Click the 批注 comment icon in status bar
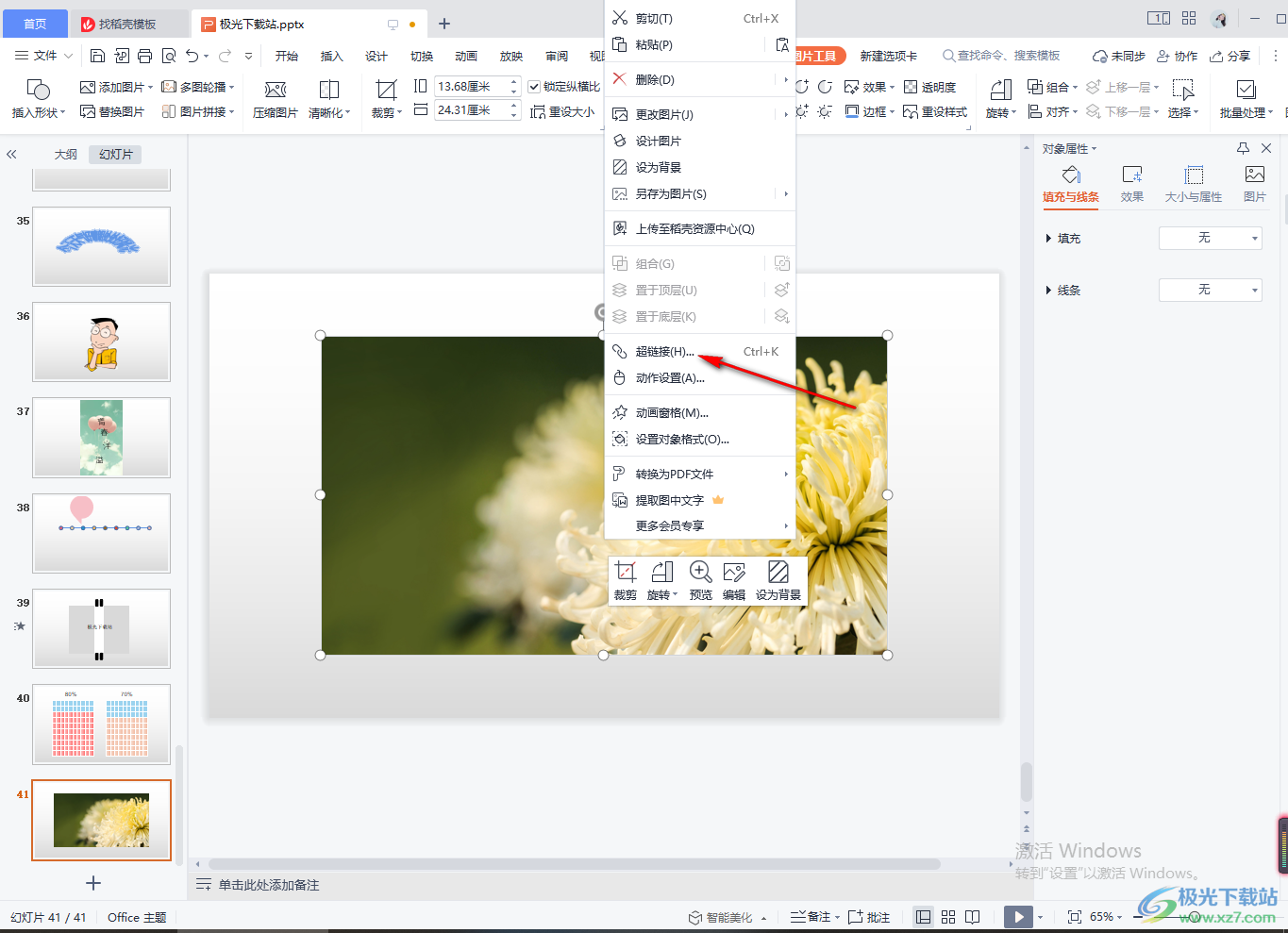 coord(869,917)
